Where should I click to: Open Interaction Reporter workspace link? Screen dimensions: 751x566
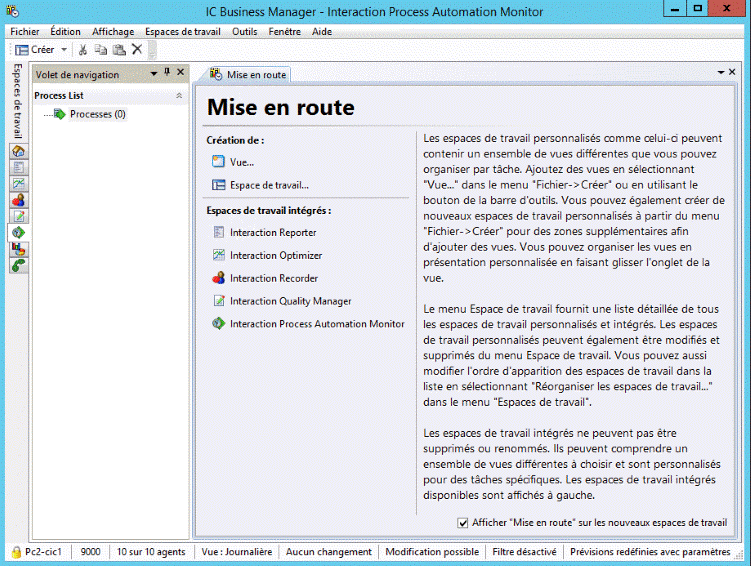[x=272, y=232]
